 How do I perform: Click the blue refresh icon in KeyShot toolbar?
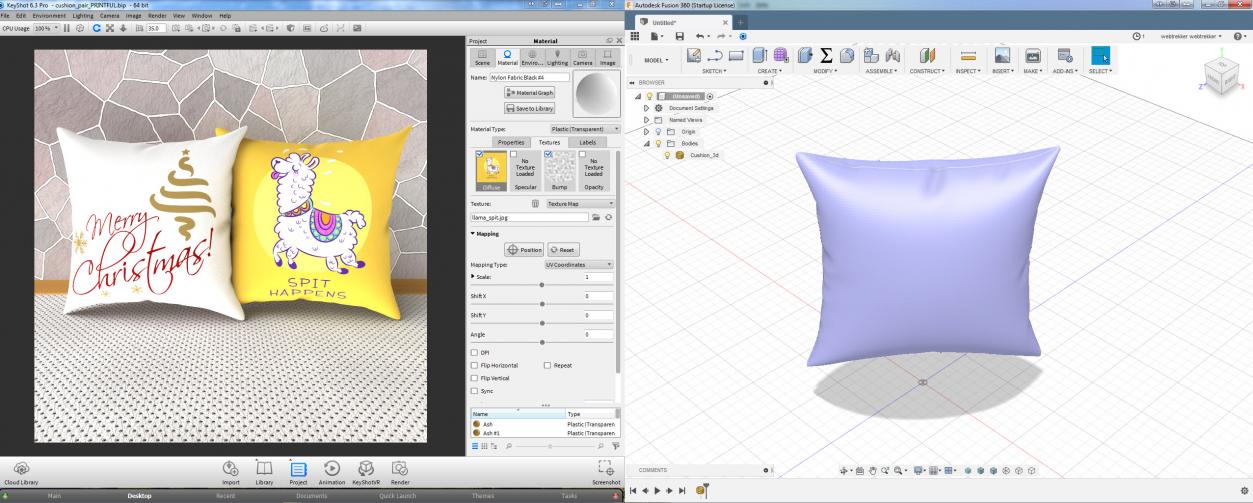coord(97,28)
